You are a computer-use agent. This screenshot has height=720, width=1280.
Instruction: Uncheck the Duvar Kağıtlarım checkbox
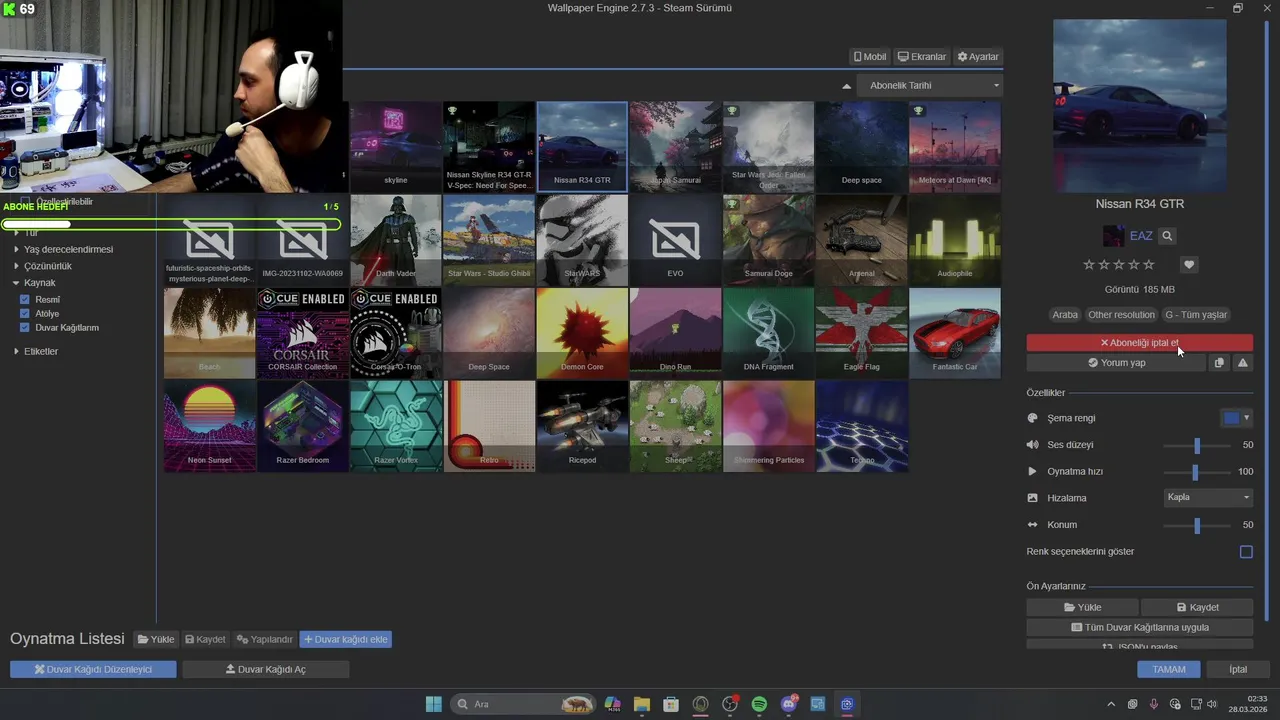(x=25, y=327)
